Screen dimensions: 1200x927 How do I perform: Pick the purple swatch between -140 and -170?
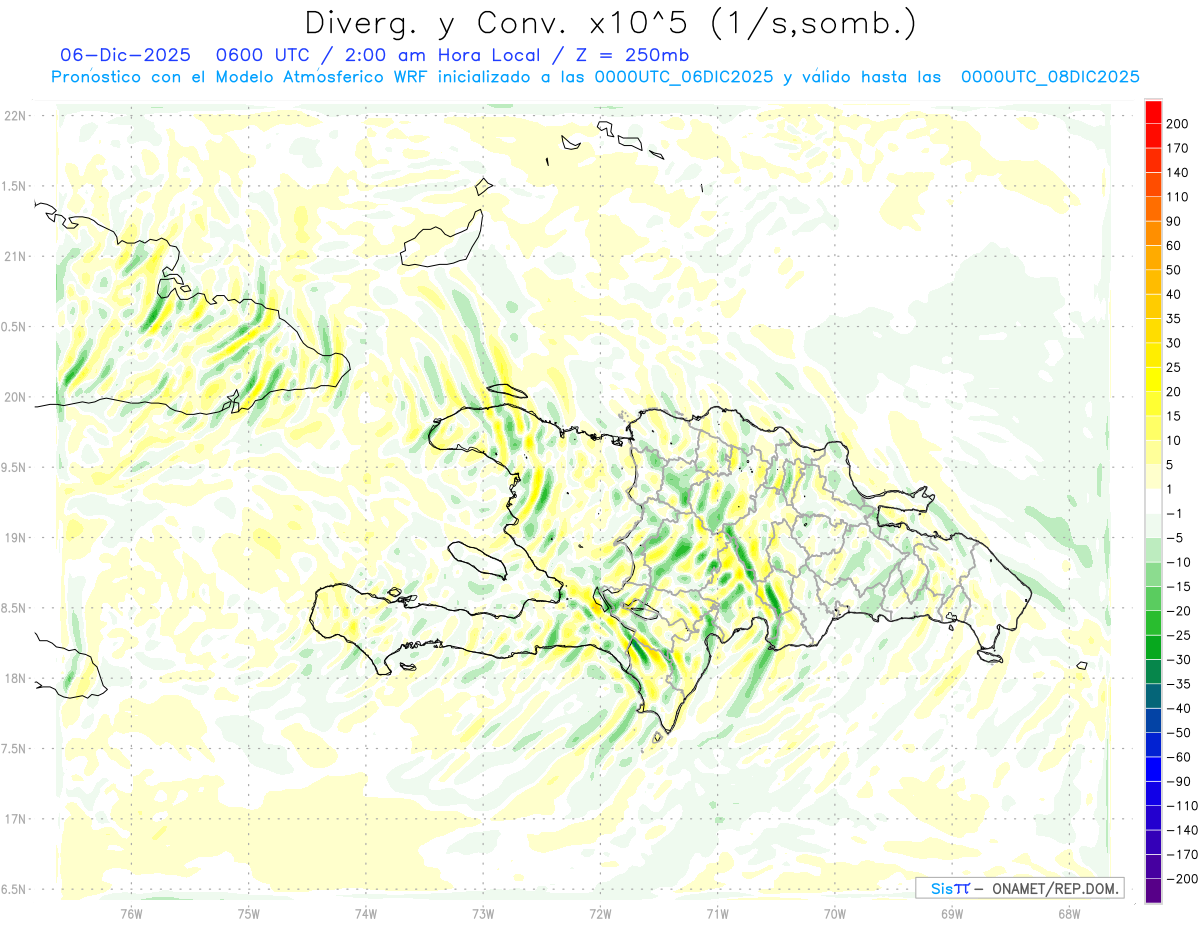1153,842
